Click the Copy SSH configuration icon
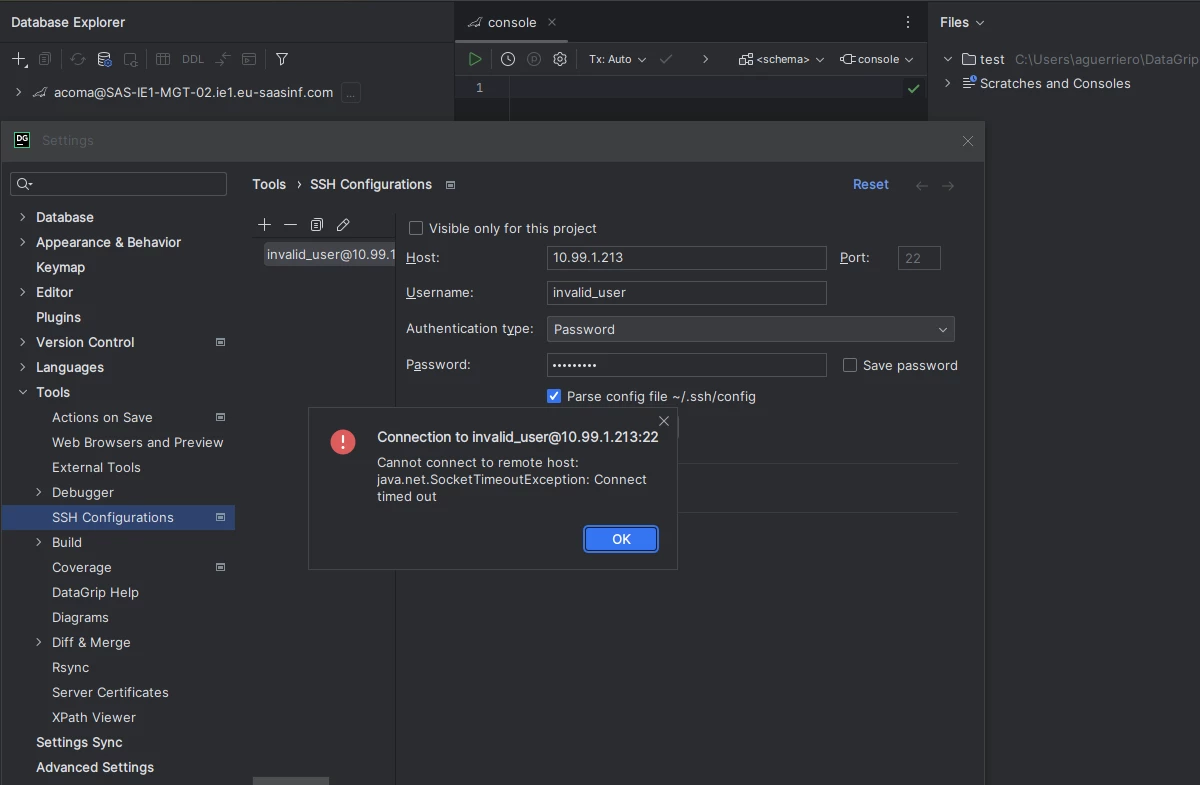This screenshot has width=1200, height=785. pos(317,225)
